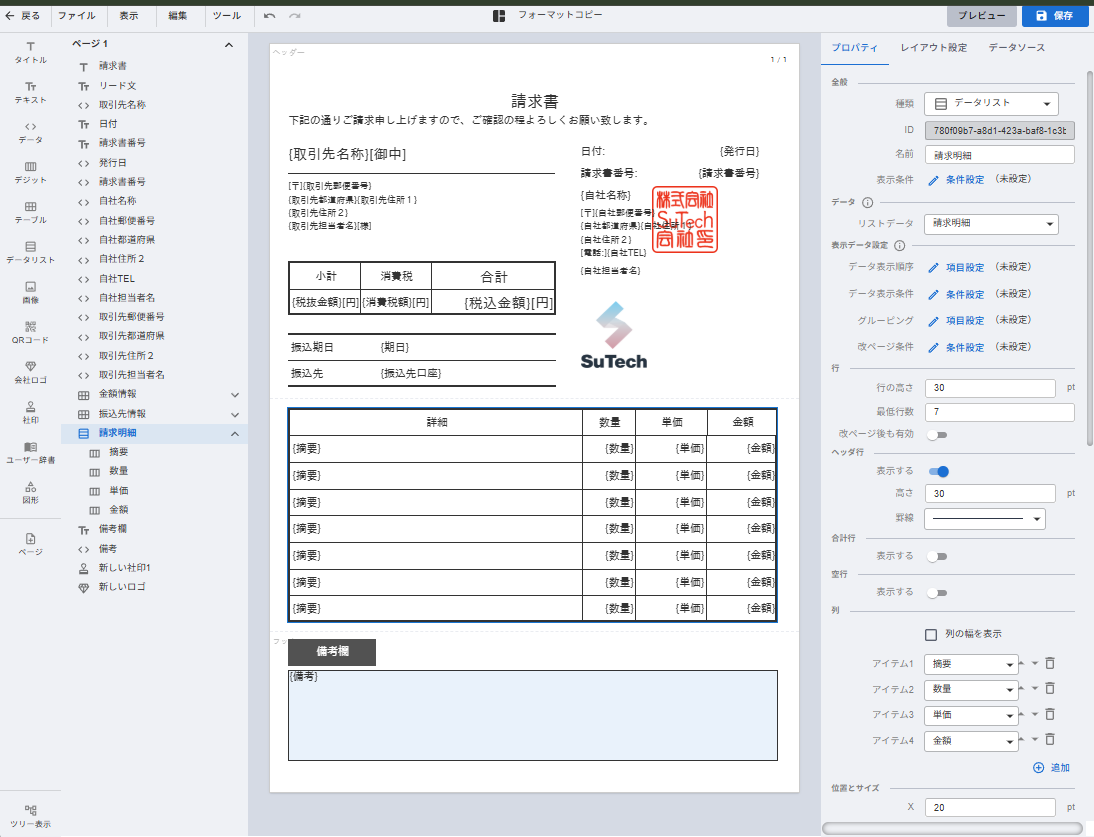Enable 合計行 表示する toggle
The height and width of the screenshot is (837, 1094).
tap(937, 556)
